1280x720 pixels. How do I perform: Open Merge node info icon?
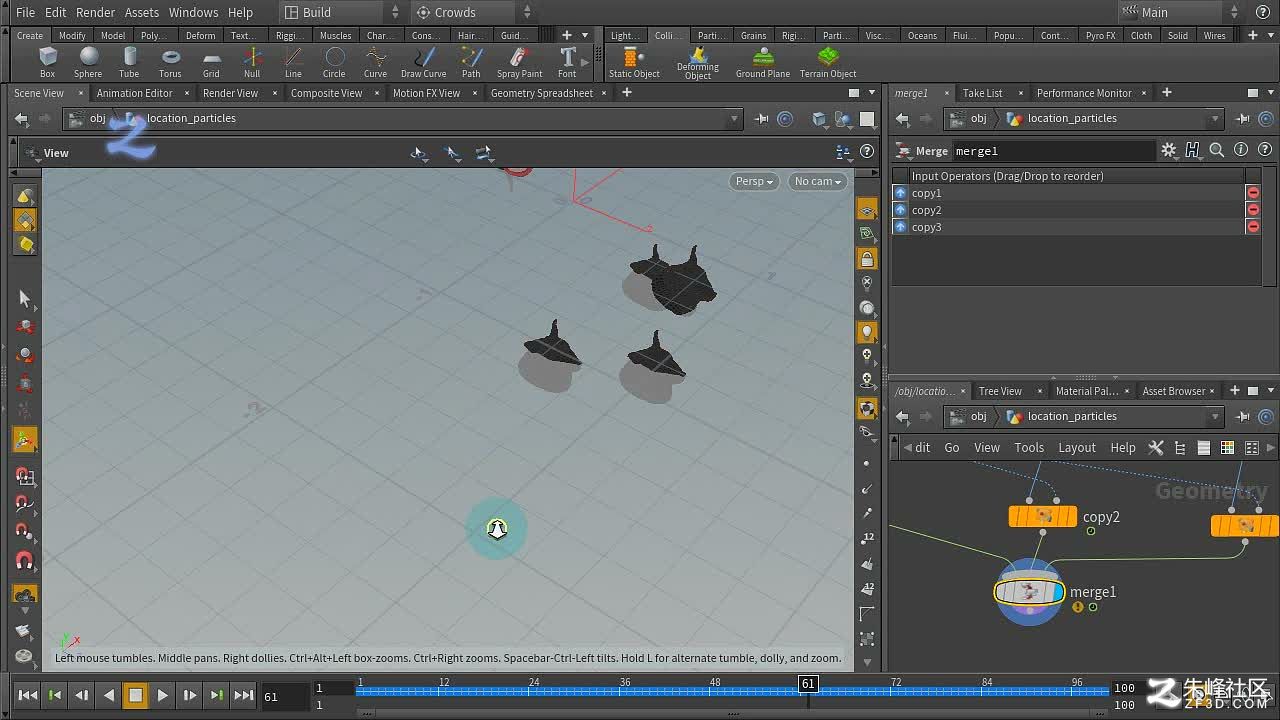tap(1241, 150)
